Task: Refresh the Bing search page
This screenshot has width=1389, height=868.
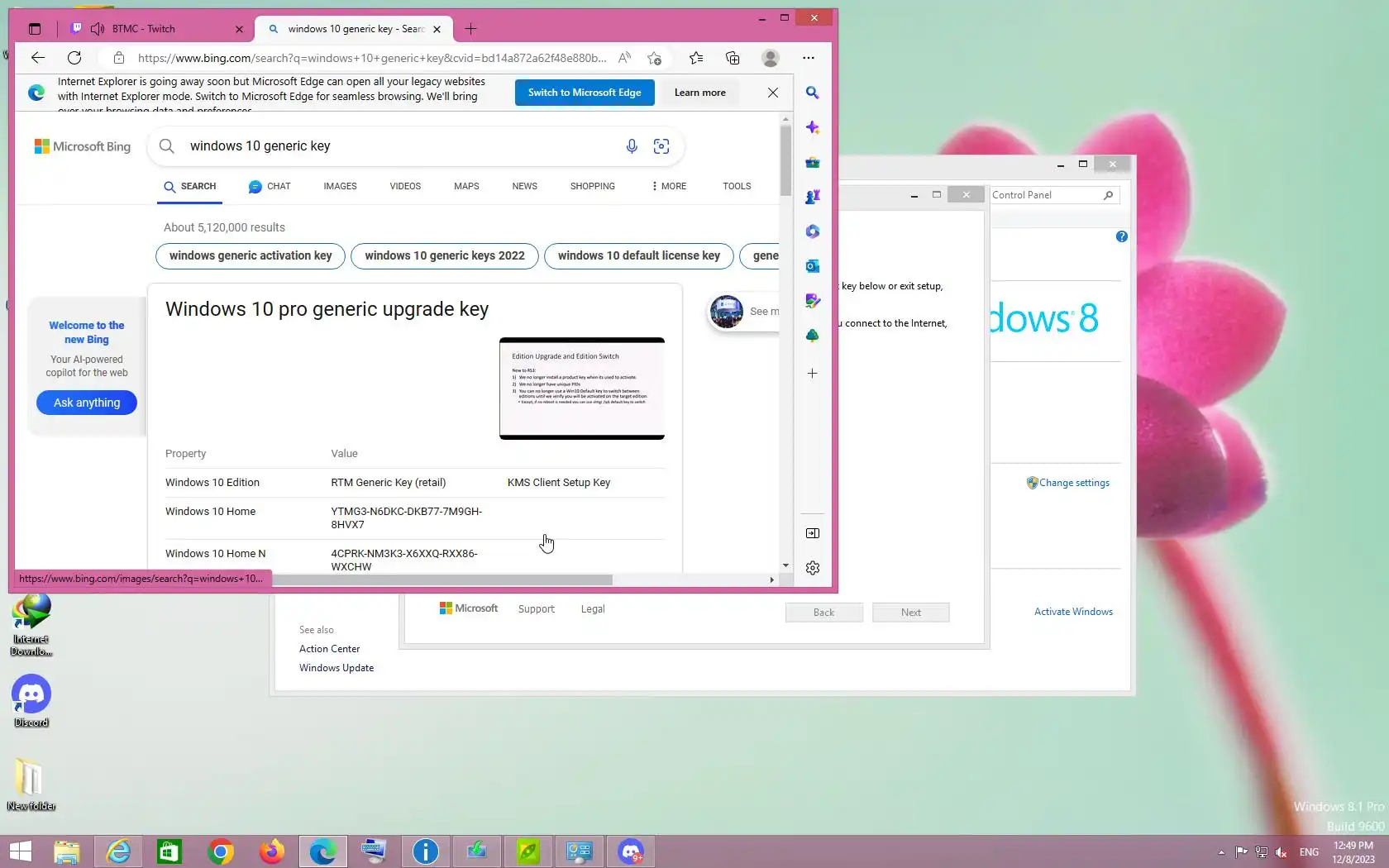Action: point(74,58)
